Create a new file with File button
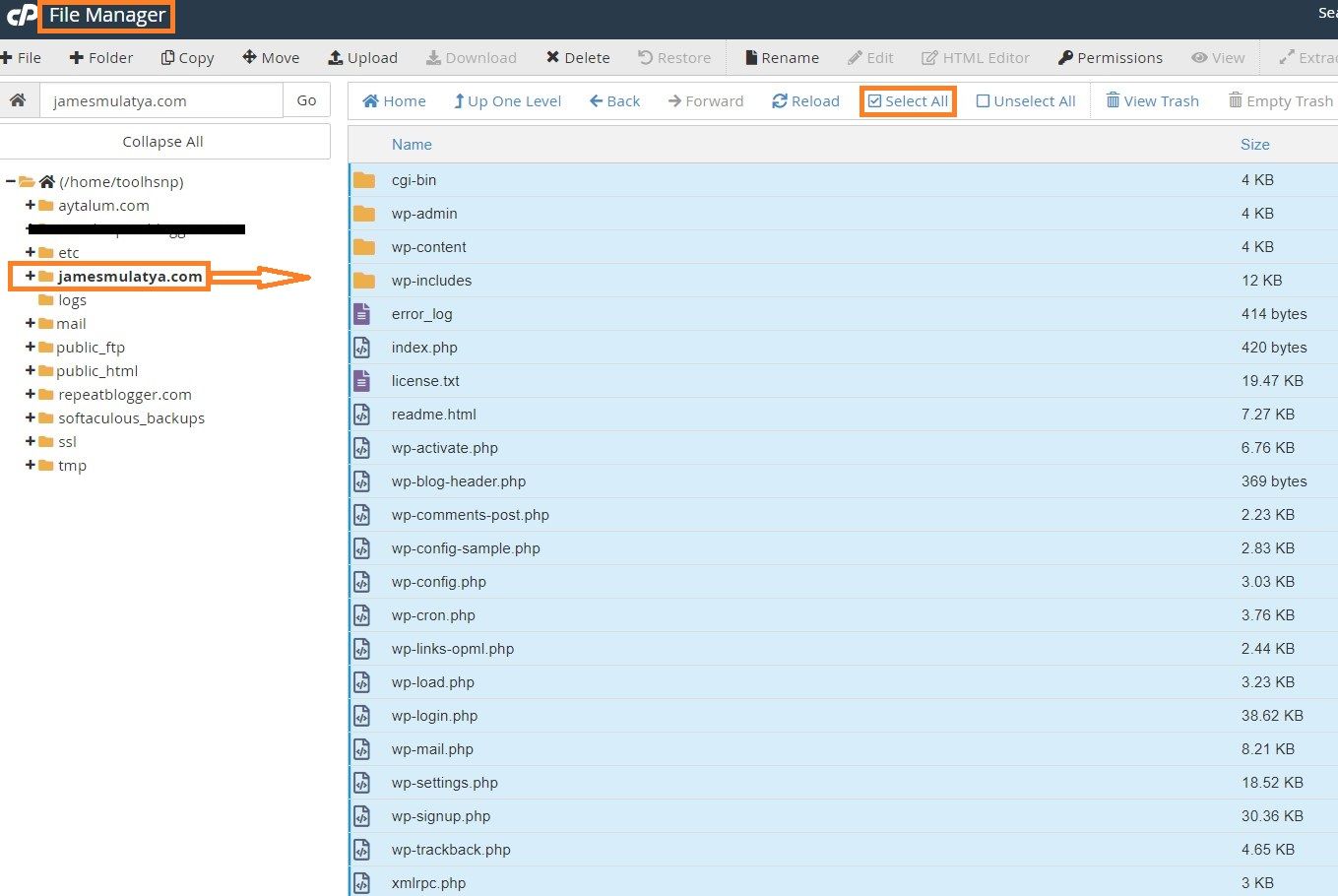This screenshot has height=896, width=1338. (22, 58)
